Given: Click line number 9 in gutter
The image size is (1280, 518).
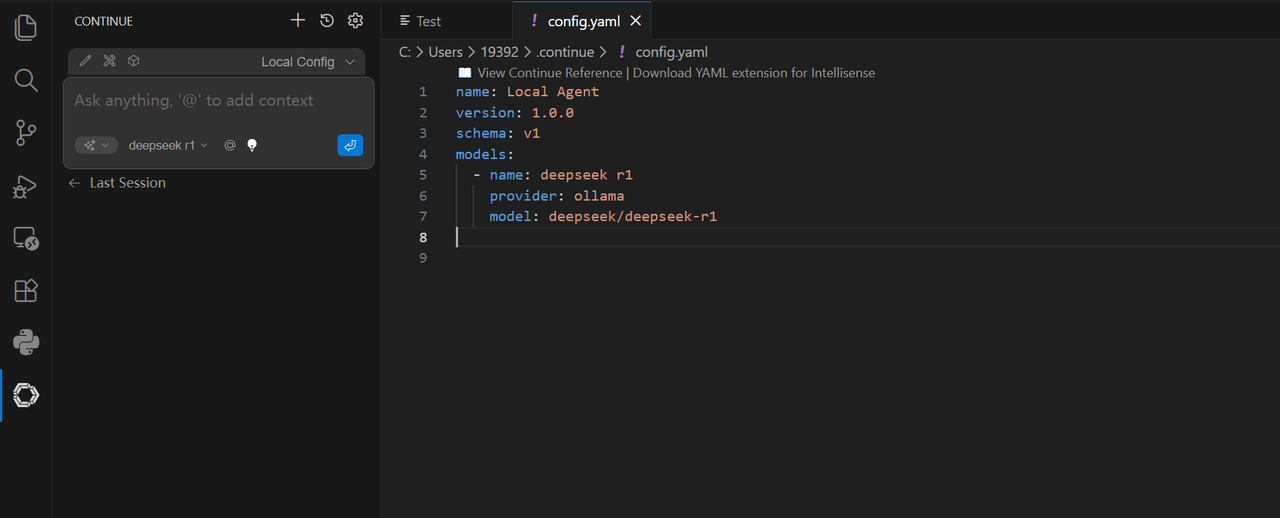Looking at the screenshot, I should click(423, 258).
